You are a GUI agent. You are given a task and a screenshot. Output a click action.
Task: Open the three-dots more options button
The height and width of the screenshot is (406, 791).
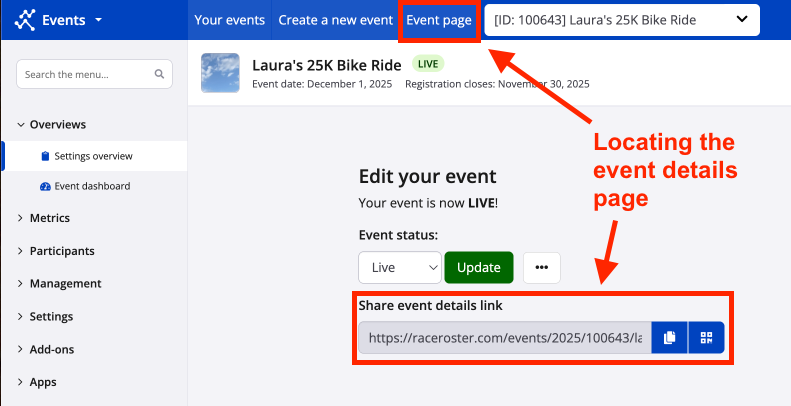[542, 268]
